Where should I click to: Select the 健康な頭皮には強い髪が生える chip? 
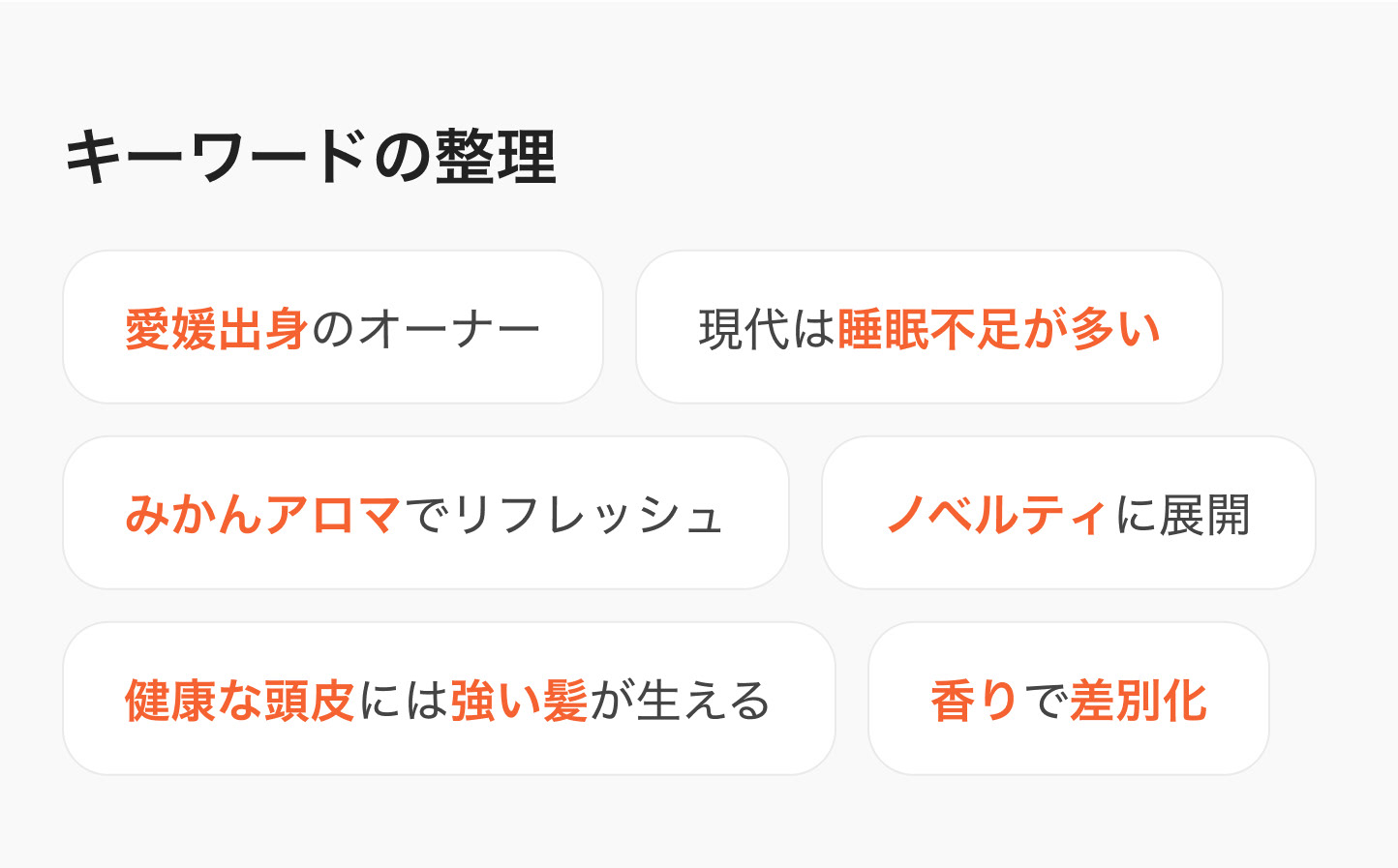click(x=449, y=699)
